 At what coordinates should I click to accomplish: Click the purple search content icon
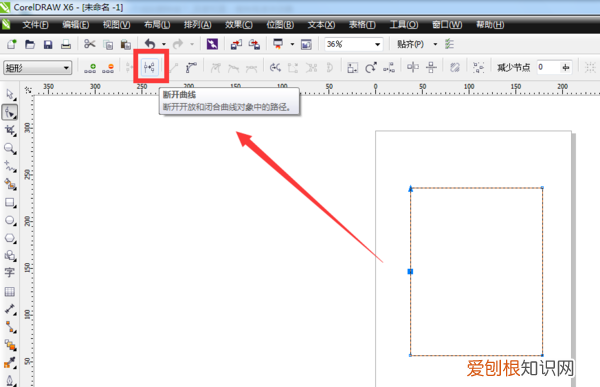(212, 44)
